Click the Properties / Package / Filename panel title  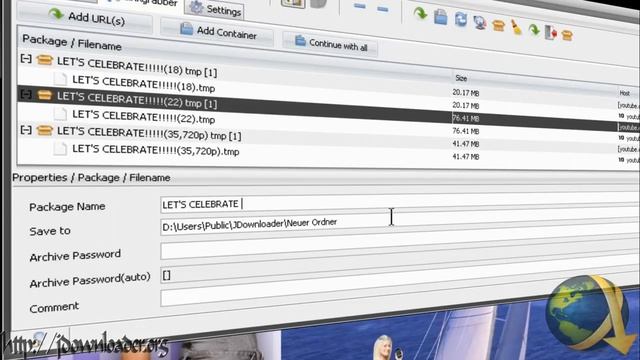coord(91,178)
